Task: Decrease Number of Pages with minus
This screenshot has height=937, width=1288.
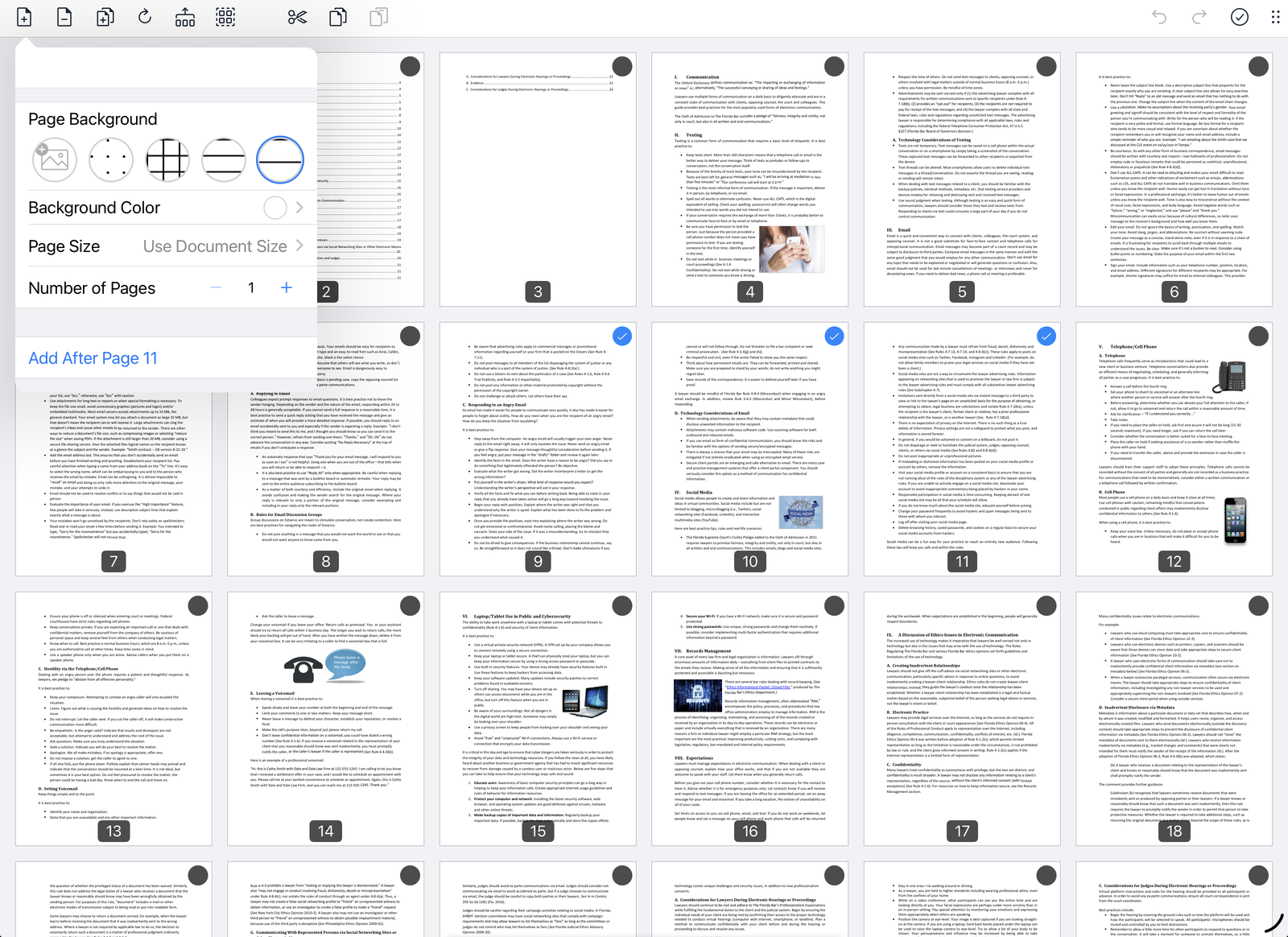Action: pos(216,287)
